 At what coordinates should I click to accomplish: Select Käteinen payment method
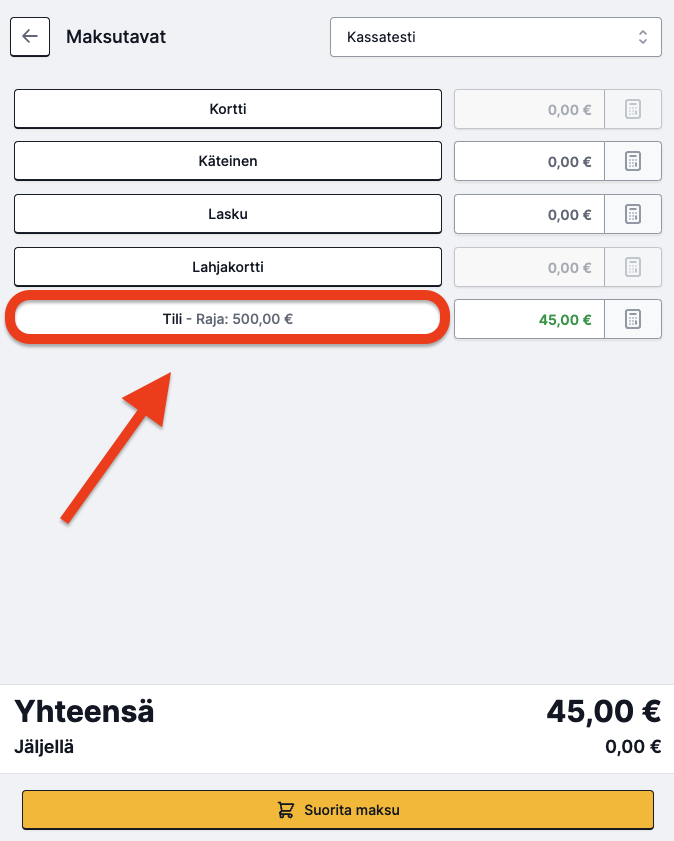(x=228, y=161)
